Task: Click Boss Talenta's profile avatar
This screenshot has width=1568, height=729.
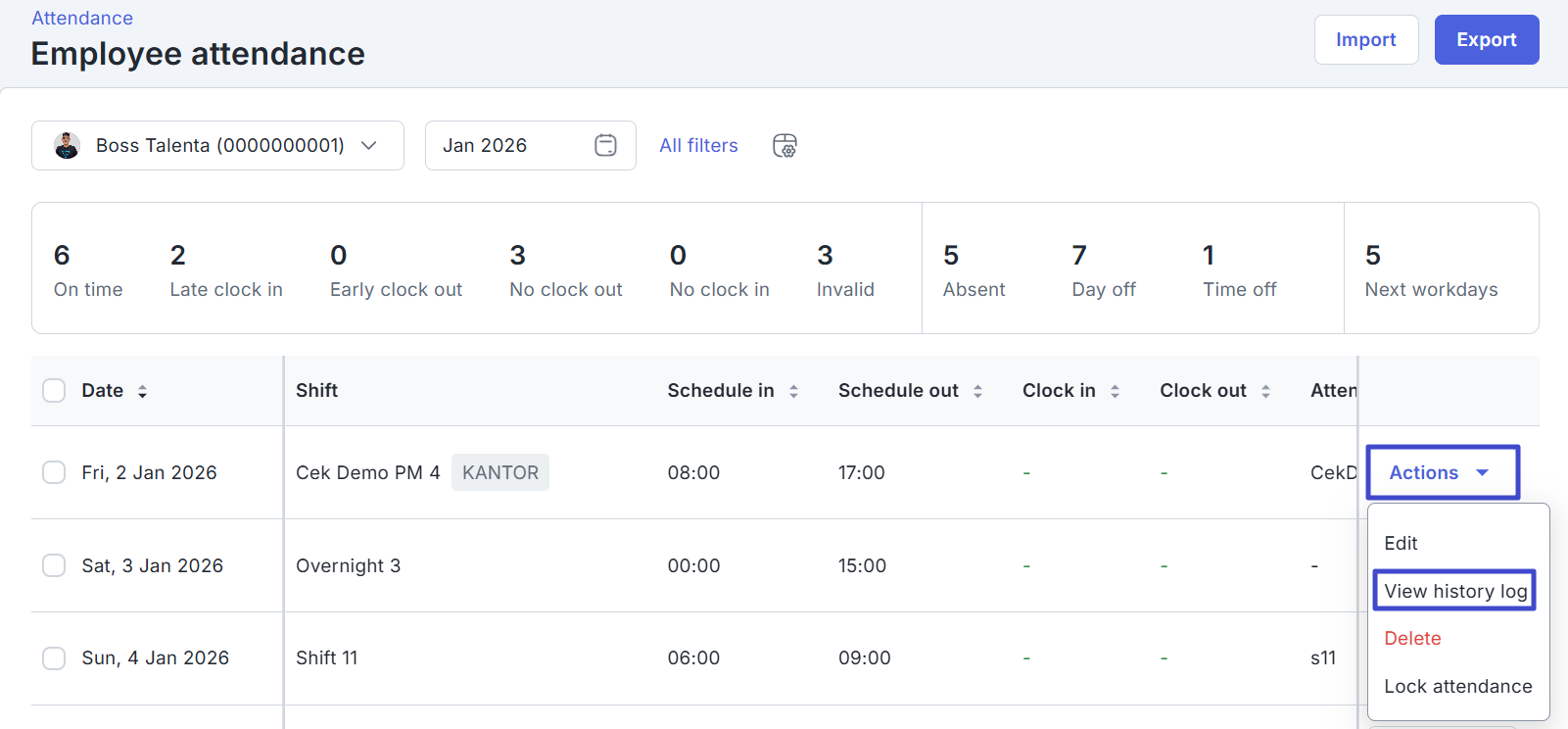Action: click(x=67, y=145)
